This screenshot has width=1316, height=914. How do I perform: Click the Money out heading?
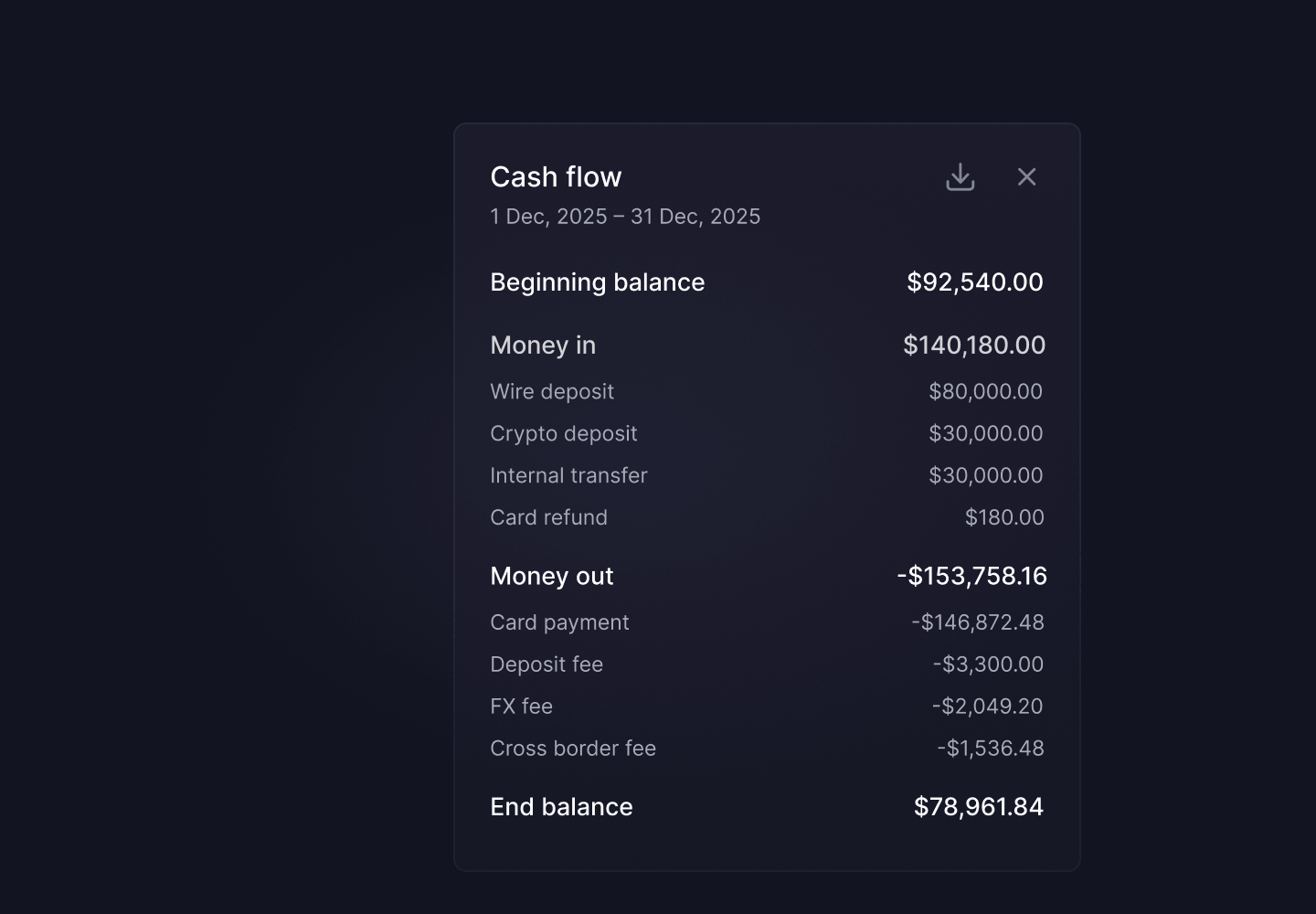coord(552,577)
